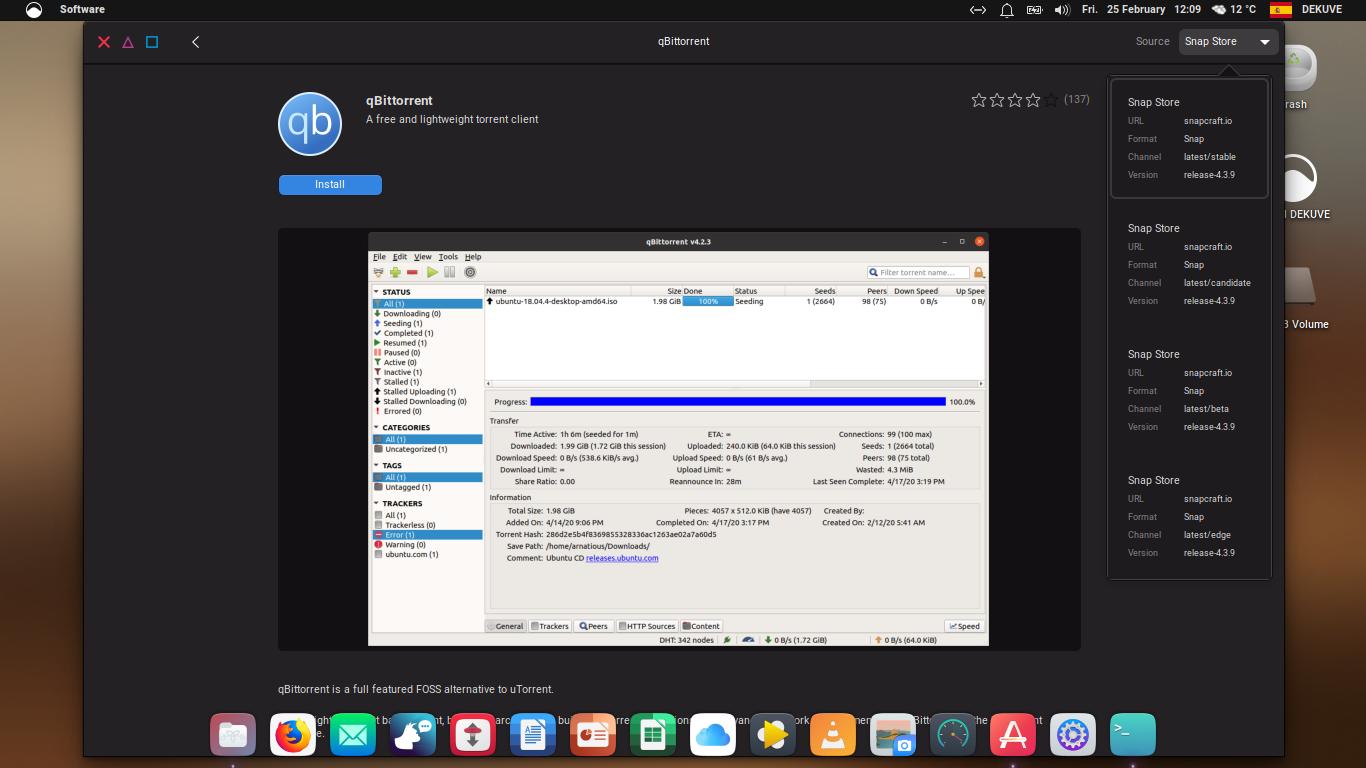Select the latest/beta channel source
The height and width of the screenshot is (768, 1366).
coord(1189,390)
